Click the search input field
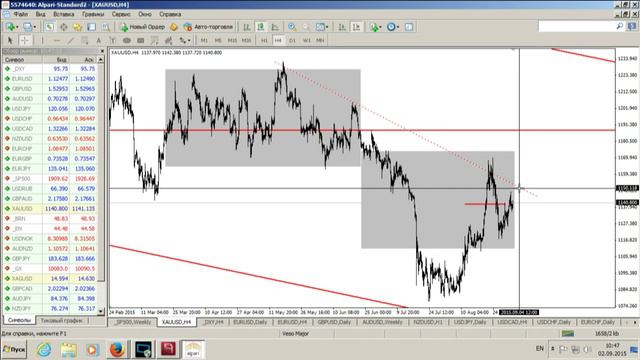 pos(577,27)
